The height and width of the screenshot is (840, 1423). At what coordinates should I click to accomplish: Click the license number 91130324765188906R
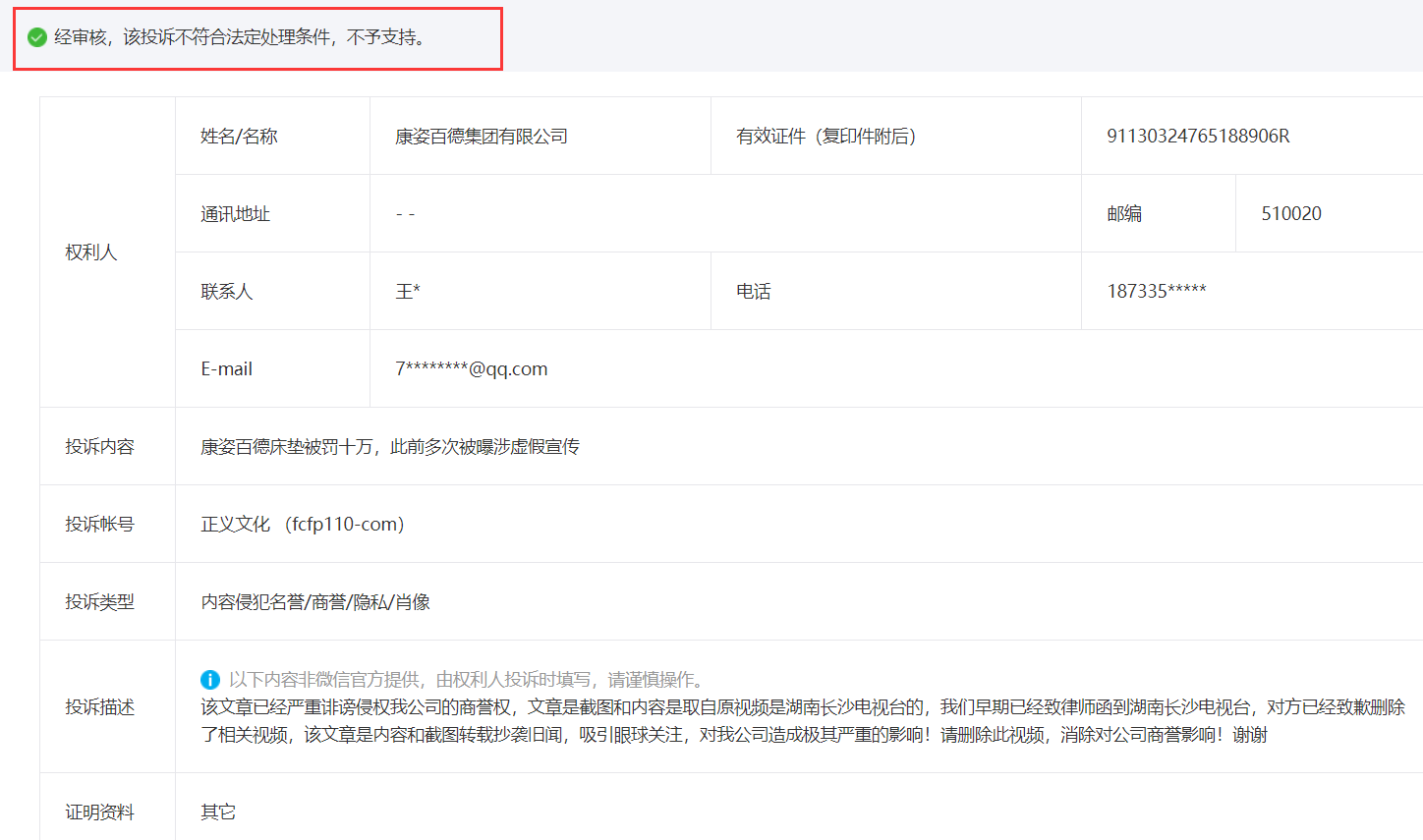click(1198, 137)
